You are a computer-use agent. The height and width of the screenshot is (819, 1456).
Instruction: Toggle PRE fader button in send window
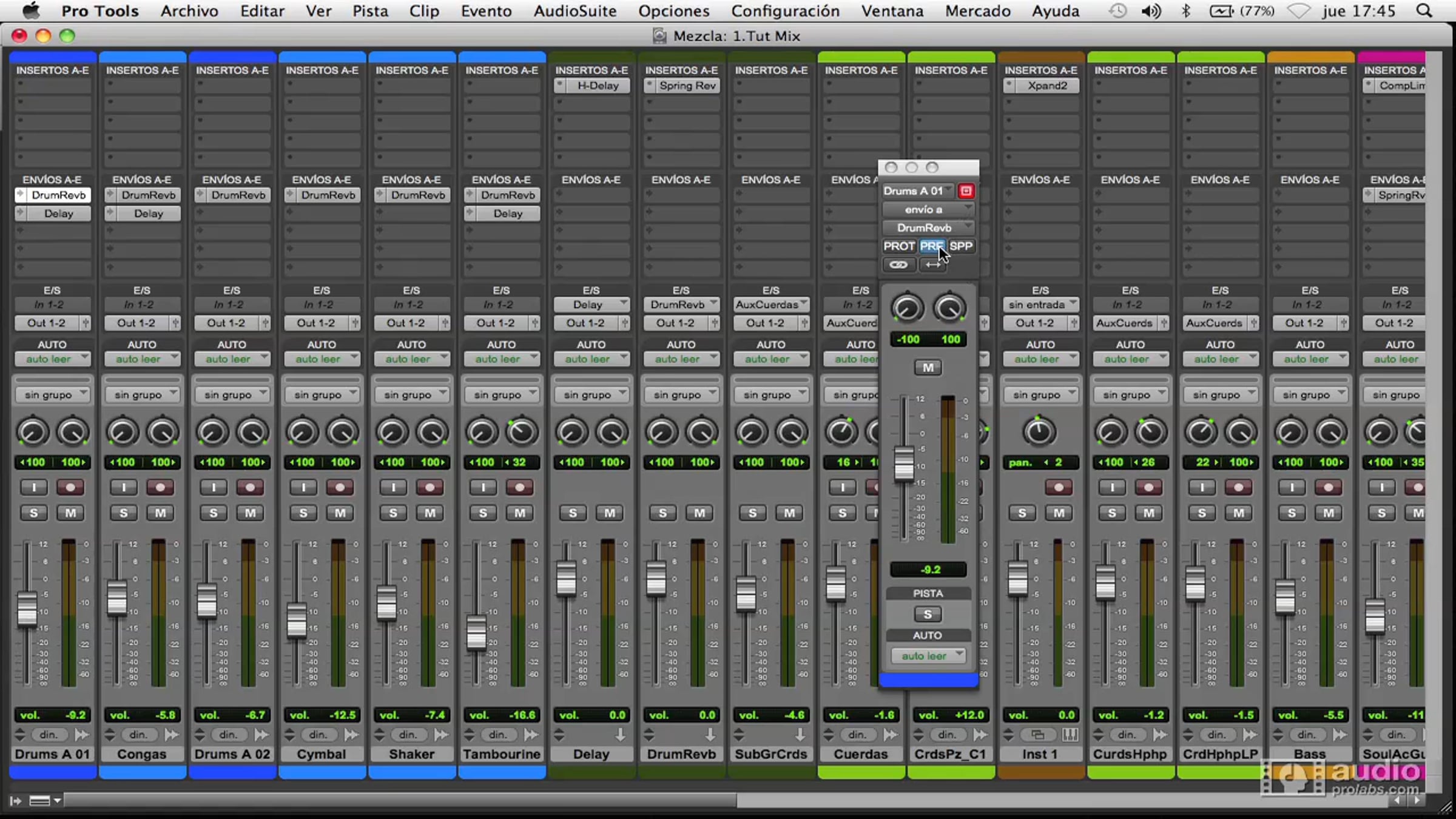click(x=931, y=246)
